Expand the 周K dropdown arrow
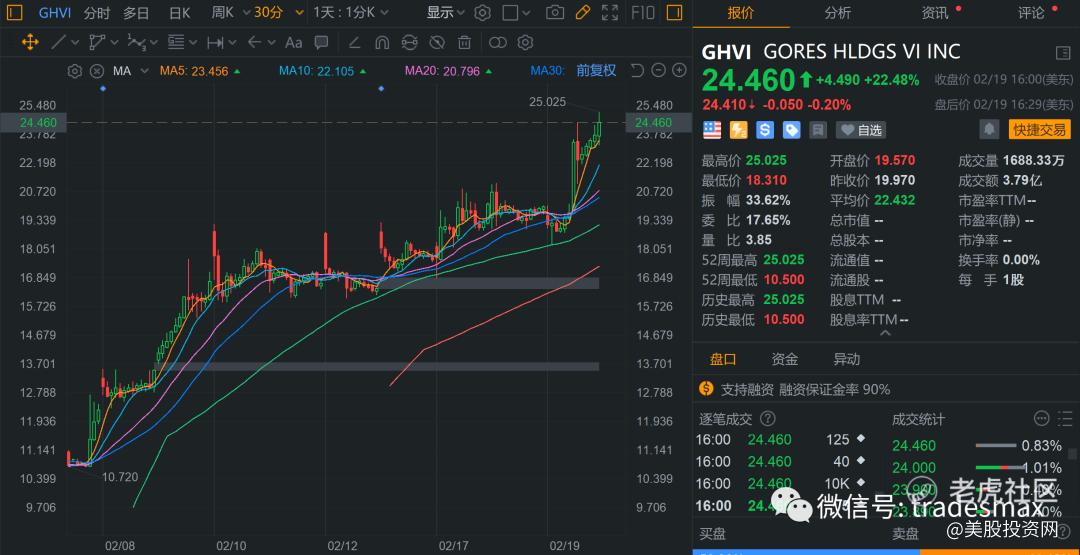Viewport: 1080px width, 555px height. [x=246, y=12]
